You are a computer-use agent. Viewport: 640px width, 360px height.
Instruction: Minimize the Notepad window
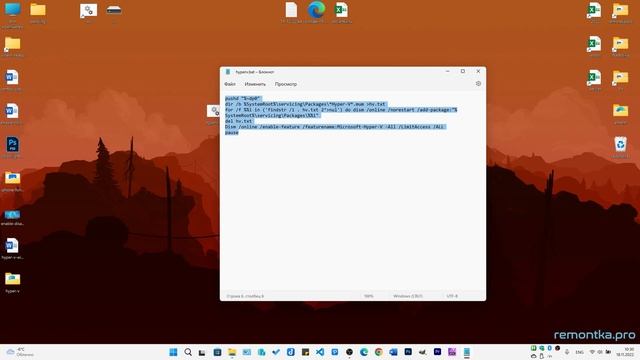[447, 71]
